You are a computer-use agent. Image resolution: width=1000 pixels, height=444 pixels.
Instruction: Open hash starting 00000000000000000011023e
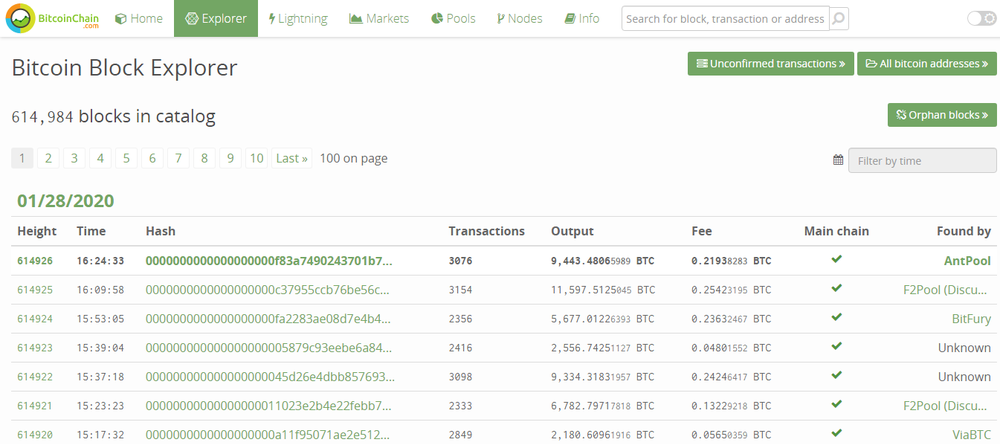pos(268,406)
